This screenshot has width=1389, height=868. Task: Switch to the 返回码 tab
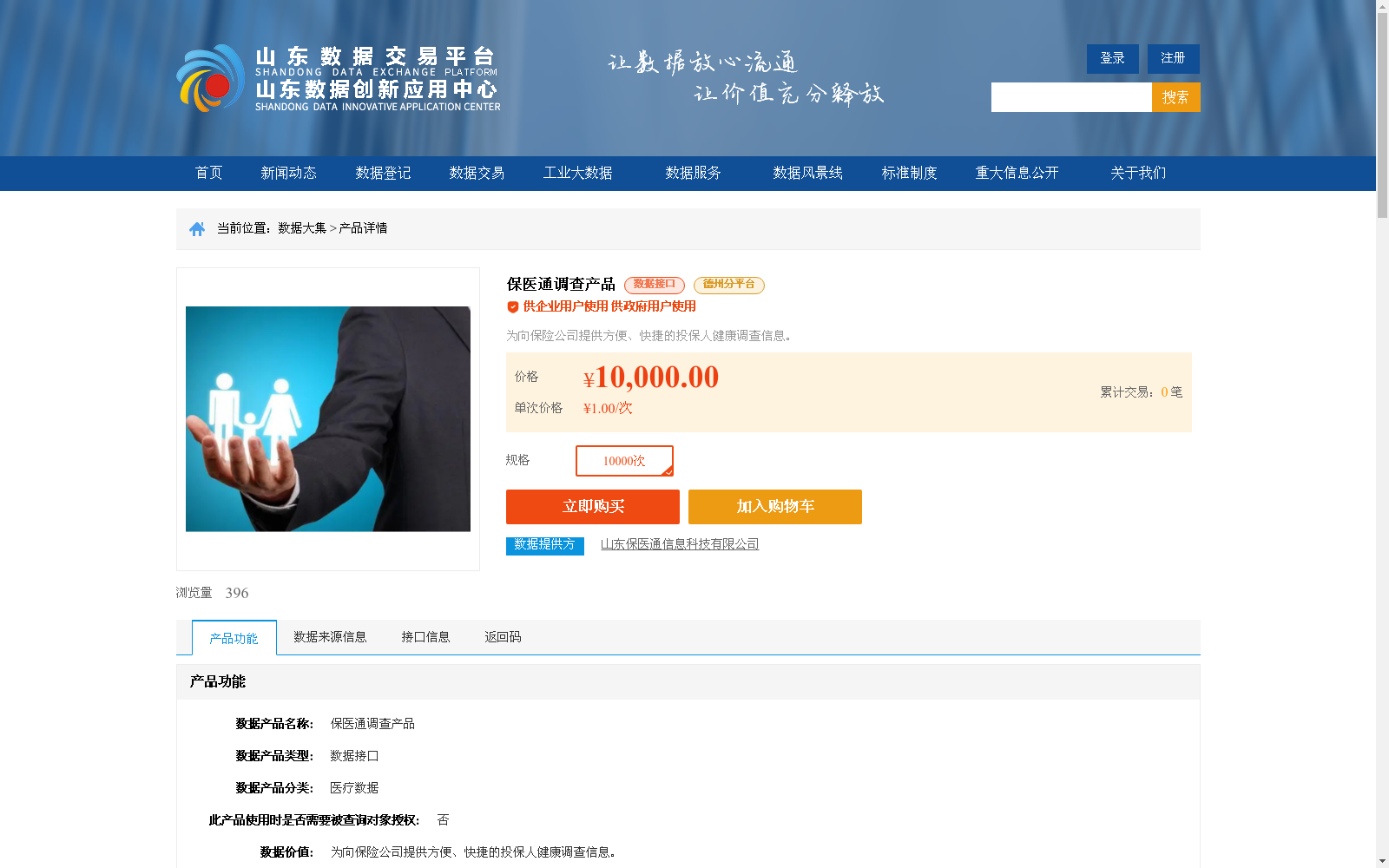click(503, 637)
